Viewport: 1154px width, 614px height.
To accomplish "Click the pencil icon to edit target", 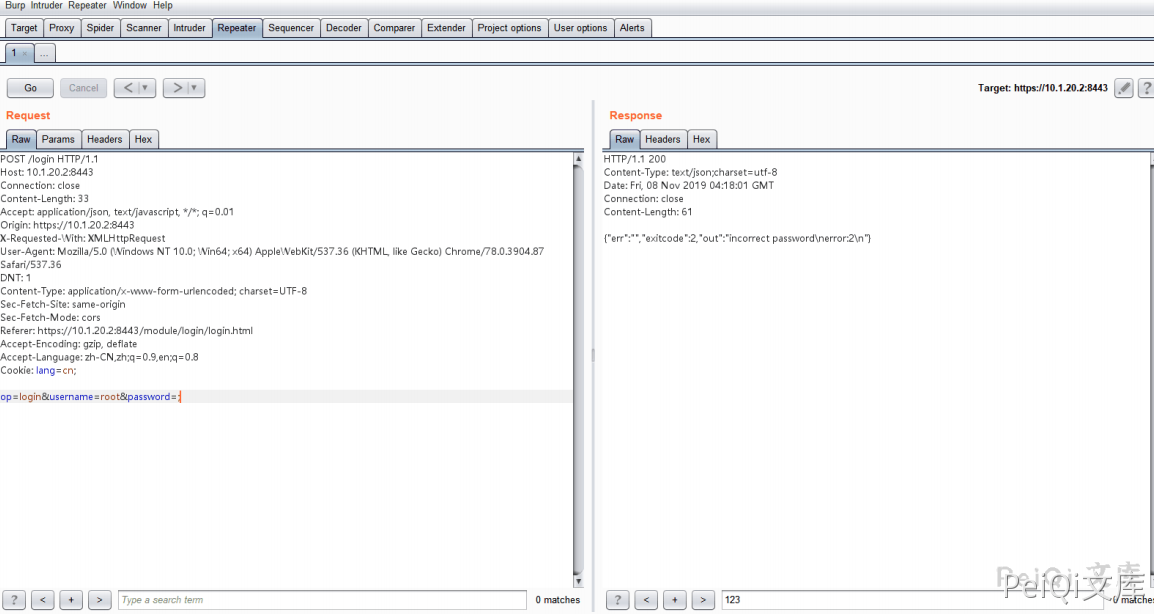I will pos(1124,88).
